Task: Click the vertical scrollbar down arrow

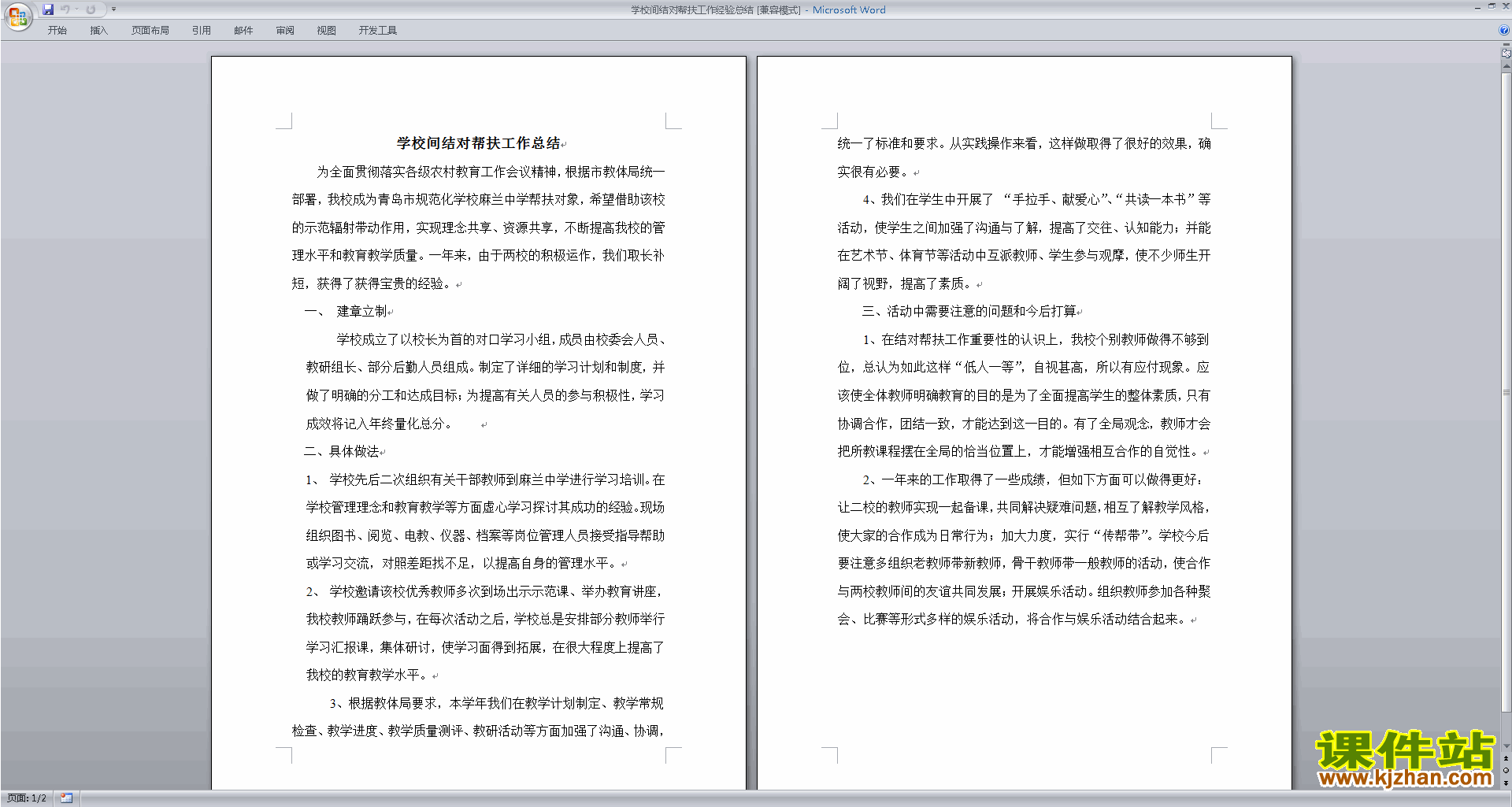Action: [x=1506, y=746]
